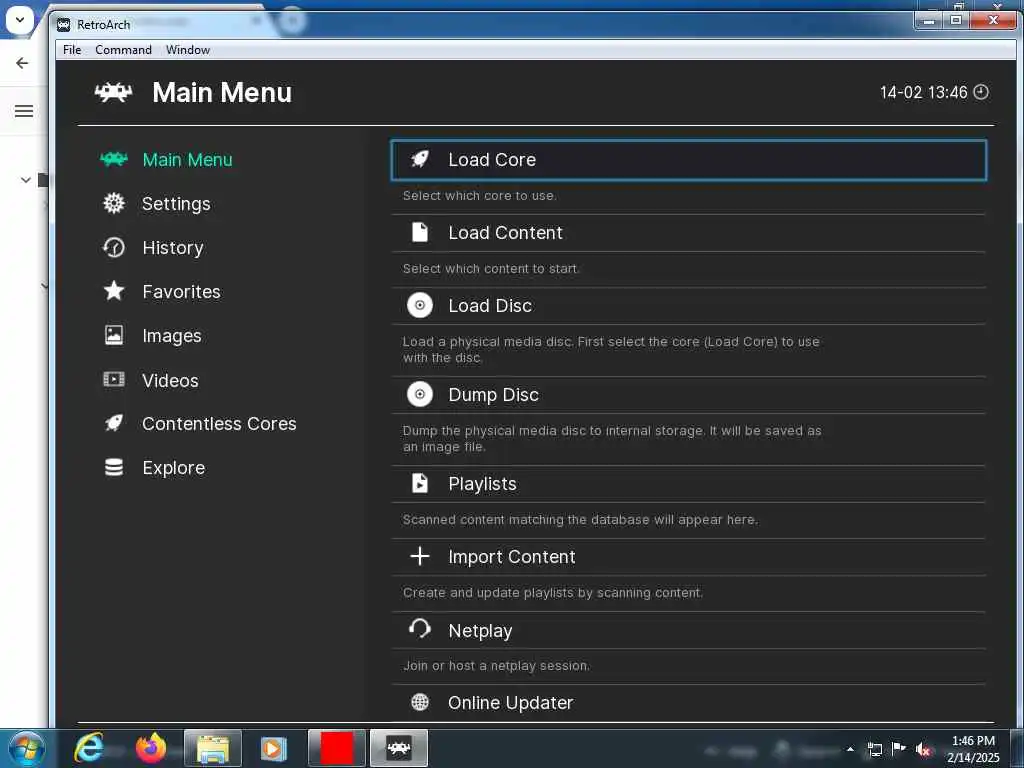Click the RetroArch logo in header

[x=114, y=92]
